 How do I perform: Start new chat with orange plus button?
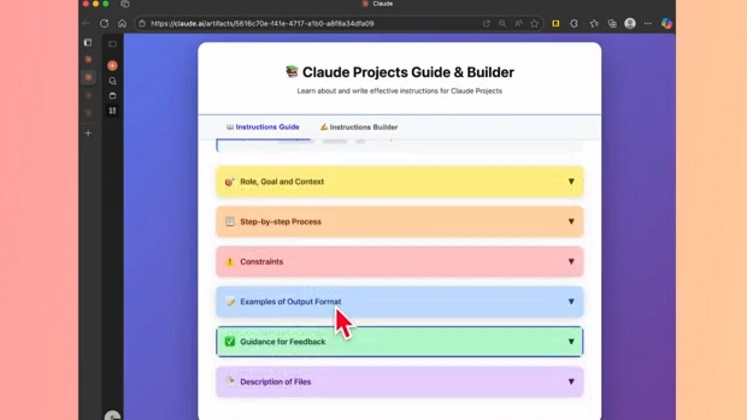click(x=112, y=65)
